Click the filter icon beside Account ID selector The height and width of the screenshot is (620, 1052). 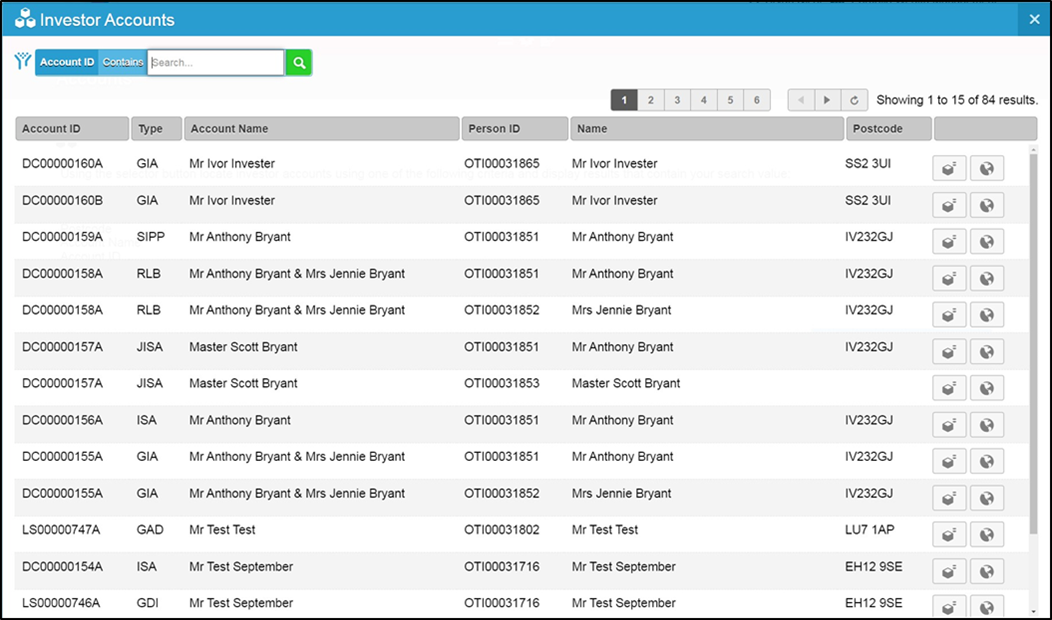click(x=23, y=61)
